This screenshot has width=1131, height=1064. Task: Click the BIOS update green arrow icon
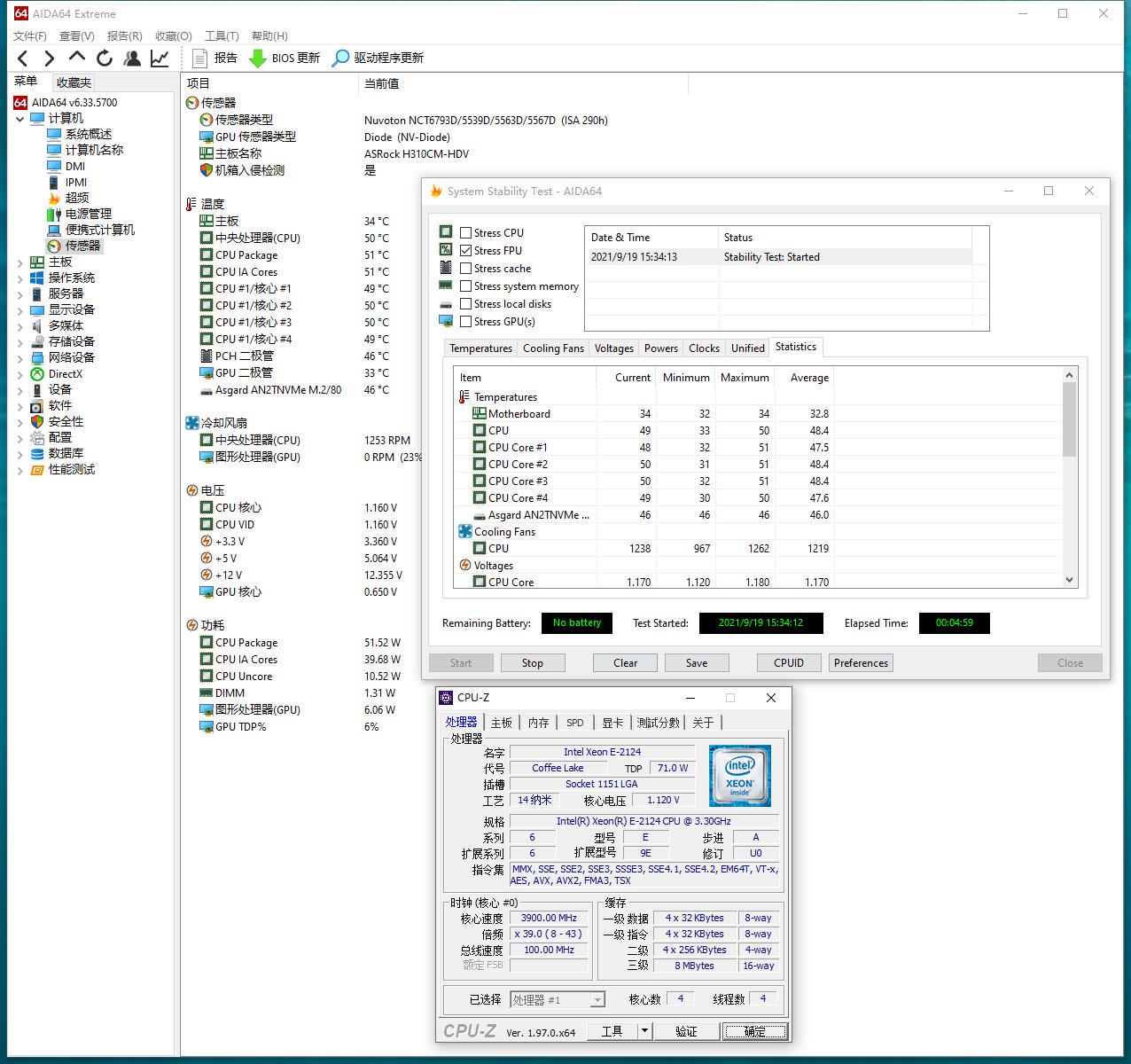(257, 59)
